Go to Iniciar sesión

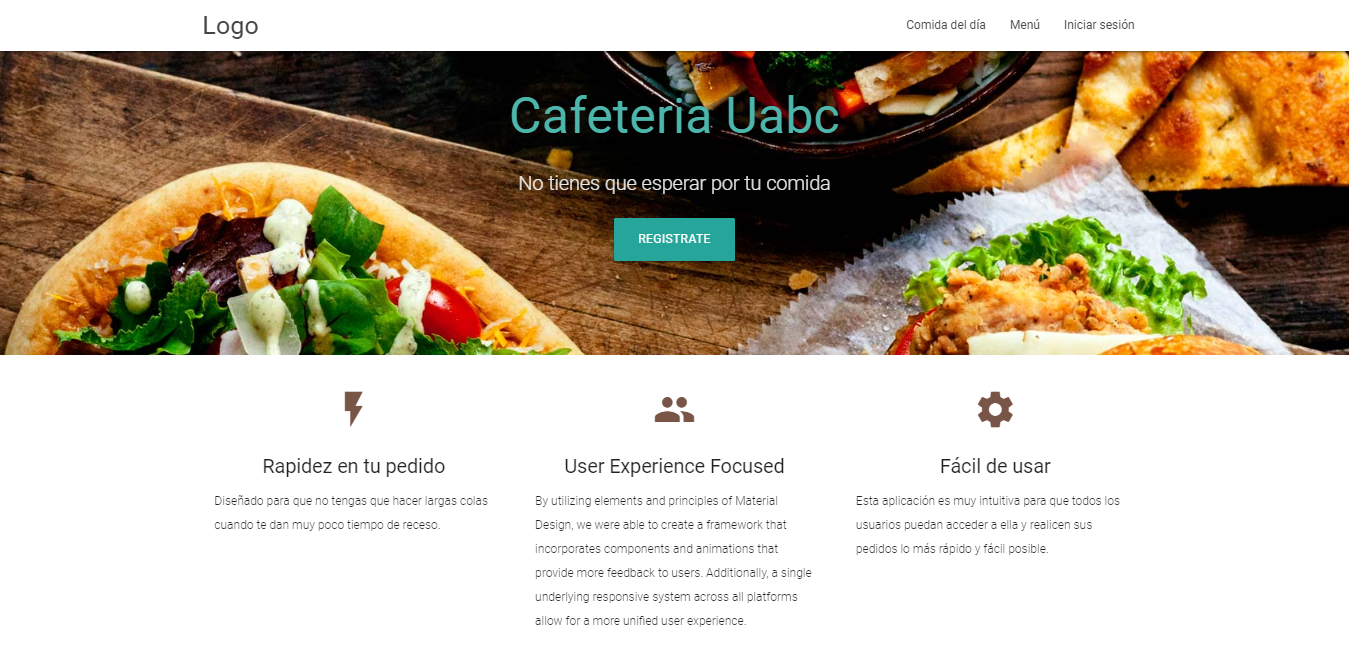point(1099,25)
